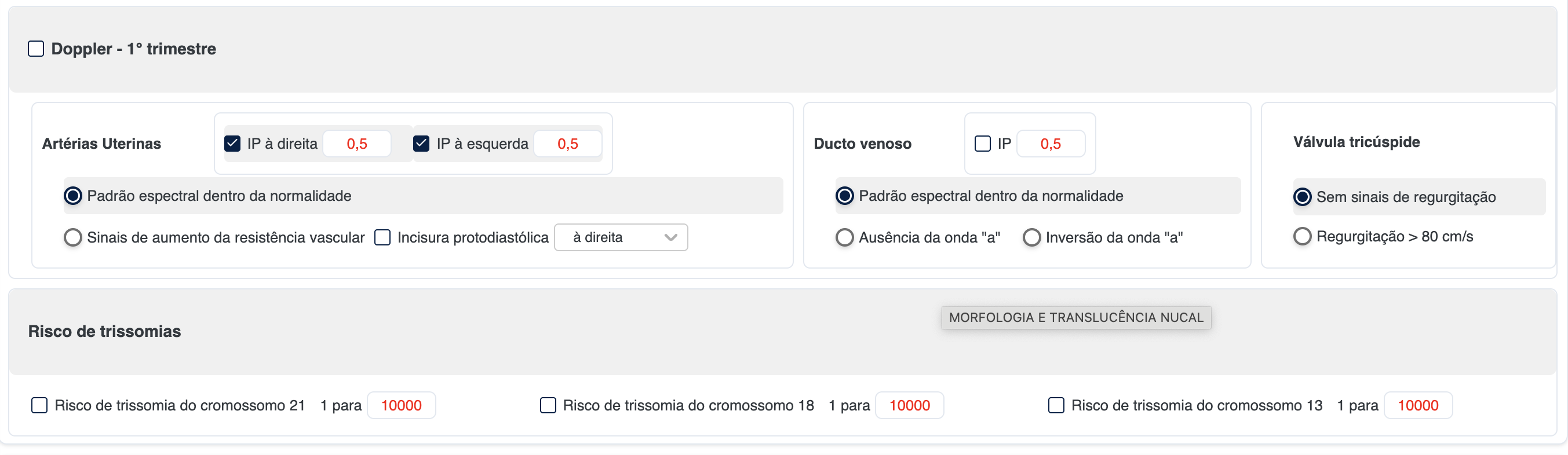Click the Morfologia e Translucência Nucal button
Viewport: 1568px width, 455px height.
point(1075,318)
